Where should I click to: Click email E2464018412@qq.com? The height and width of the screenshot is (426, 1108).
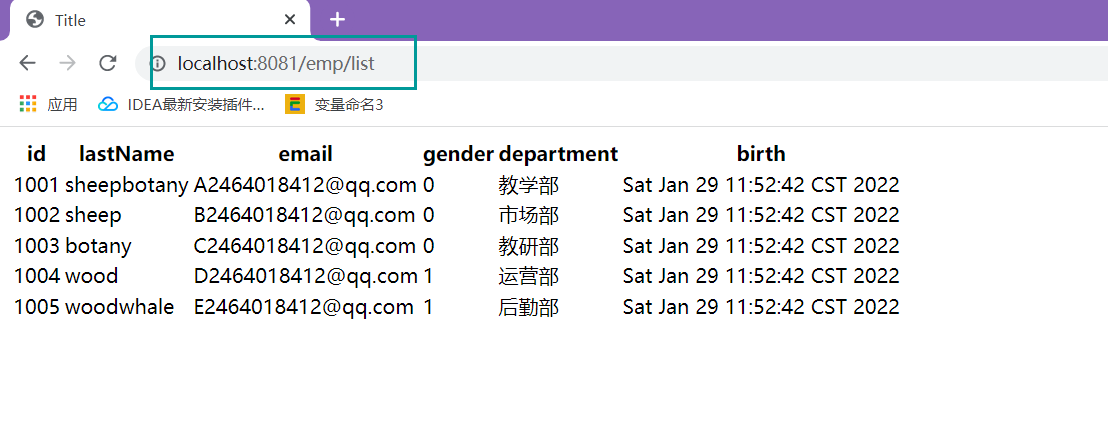(304, 307)
